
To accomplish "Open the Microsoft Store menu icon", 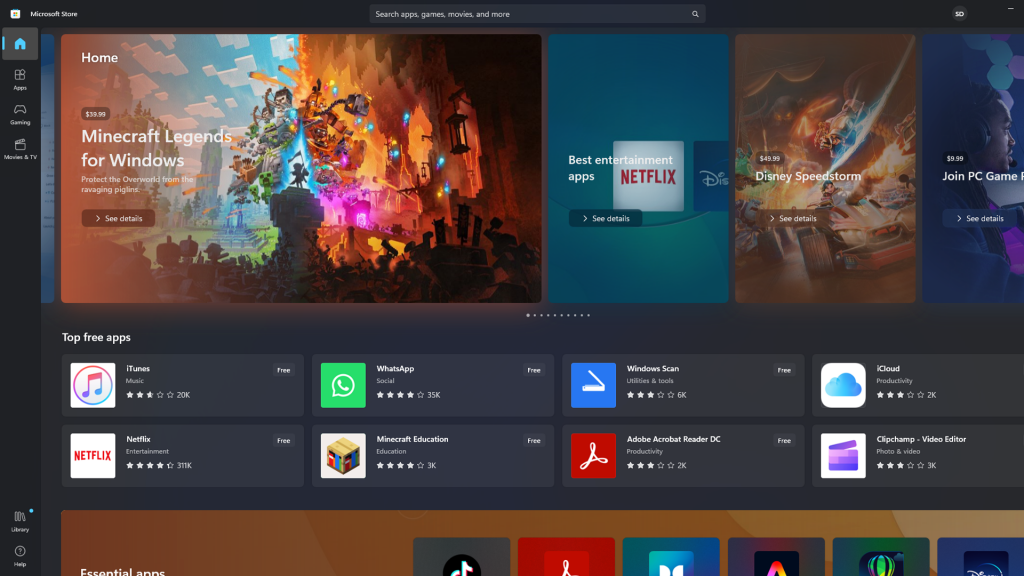I will coord(13,13).
